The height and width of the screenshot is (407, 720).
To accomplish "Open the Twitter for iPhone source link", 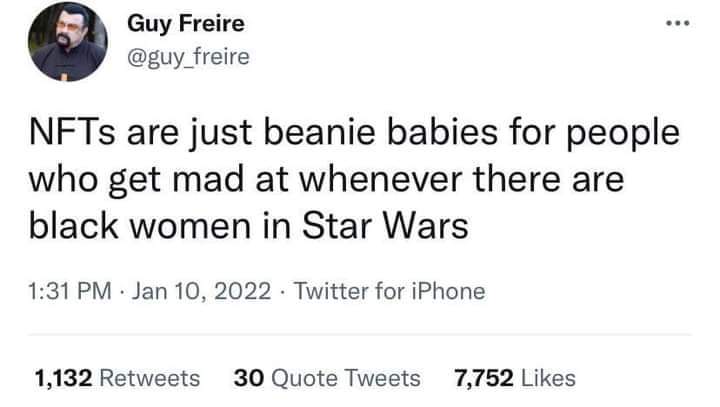I will [x=389, y=291].
